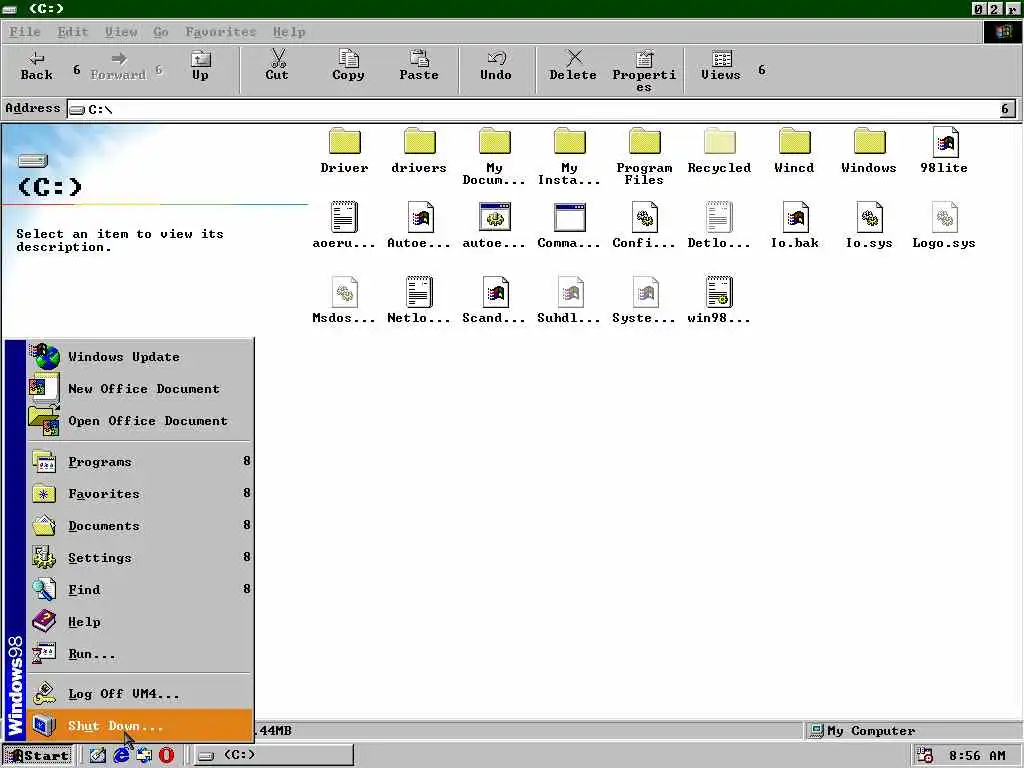The width and height of the screenshot is (1024, 768).
Task: Open the Properties toolbar button
Action: point(644,71)
